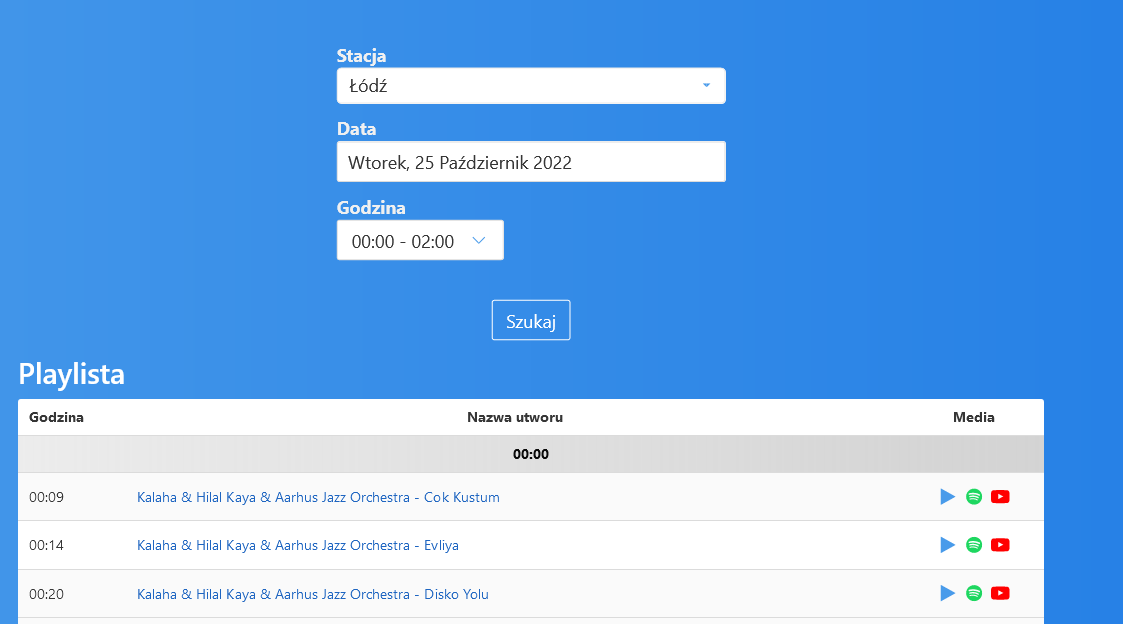Open Disko Yolu on YouTube
Image resolution: width=1123 pixels, height=624 pixels.
tap(1001, 593)
